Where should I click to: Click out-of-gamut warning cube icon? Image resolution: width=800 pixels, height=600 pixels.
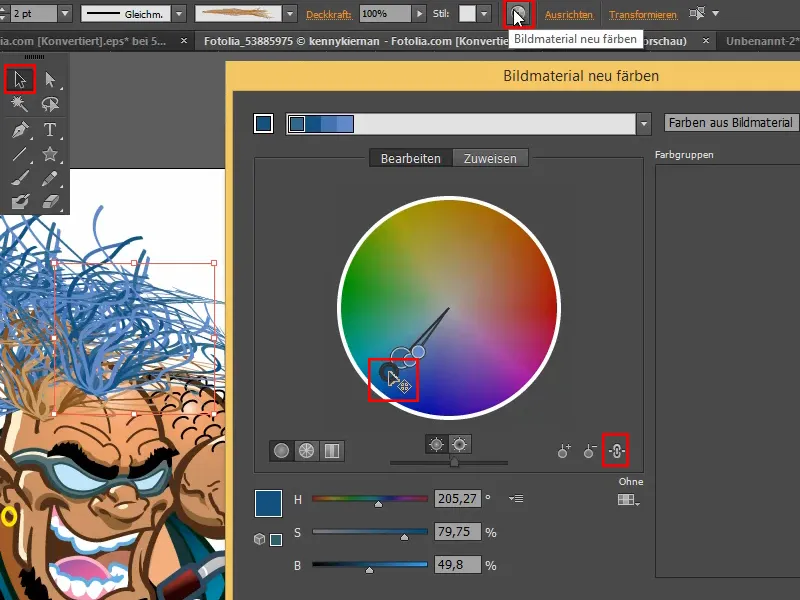(x=259, y=539)
